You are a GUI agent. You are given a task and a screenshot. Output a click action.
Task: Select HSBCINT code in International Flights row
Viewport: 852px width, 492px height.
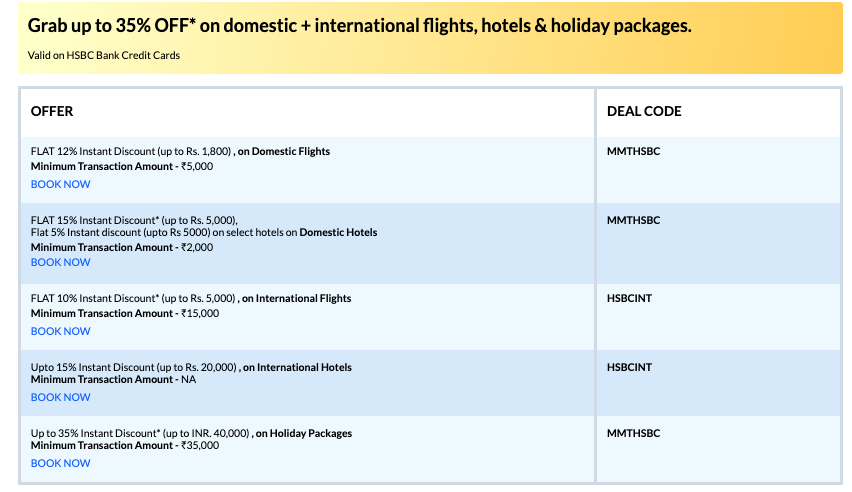point(629,298)
